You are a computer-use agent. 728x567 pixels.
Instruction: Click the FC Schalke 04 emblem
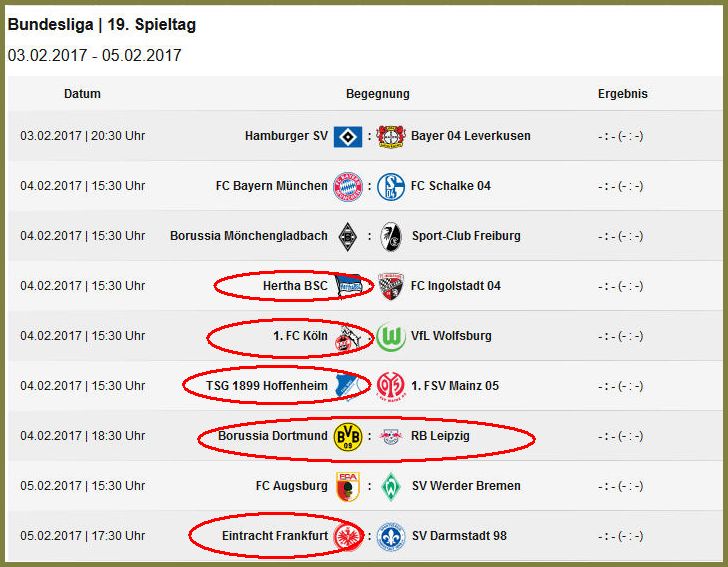[x=391, y=187]
